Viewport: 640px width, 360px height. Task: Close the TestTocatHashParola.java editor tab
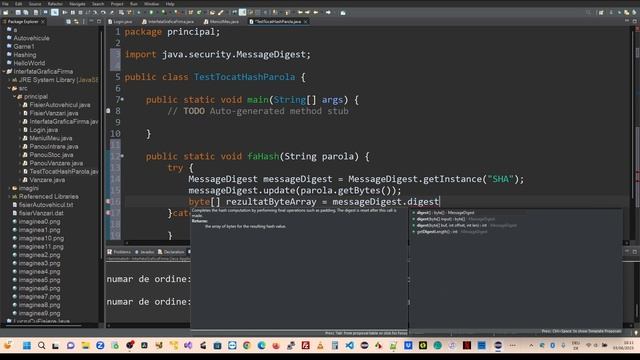click(306, 22)
